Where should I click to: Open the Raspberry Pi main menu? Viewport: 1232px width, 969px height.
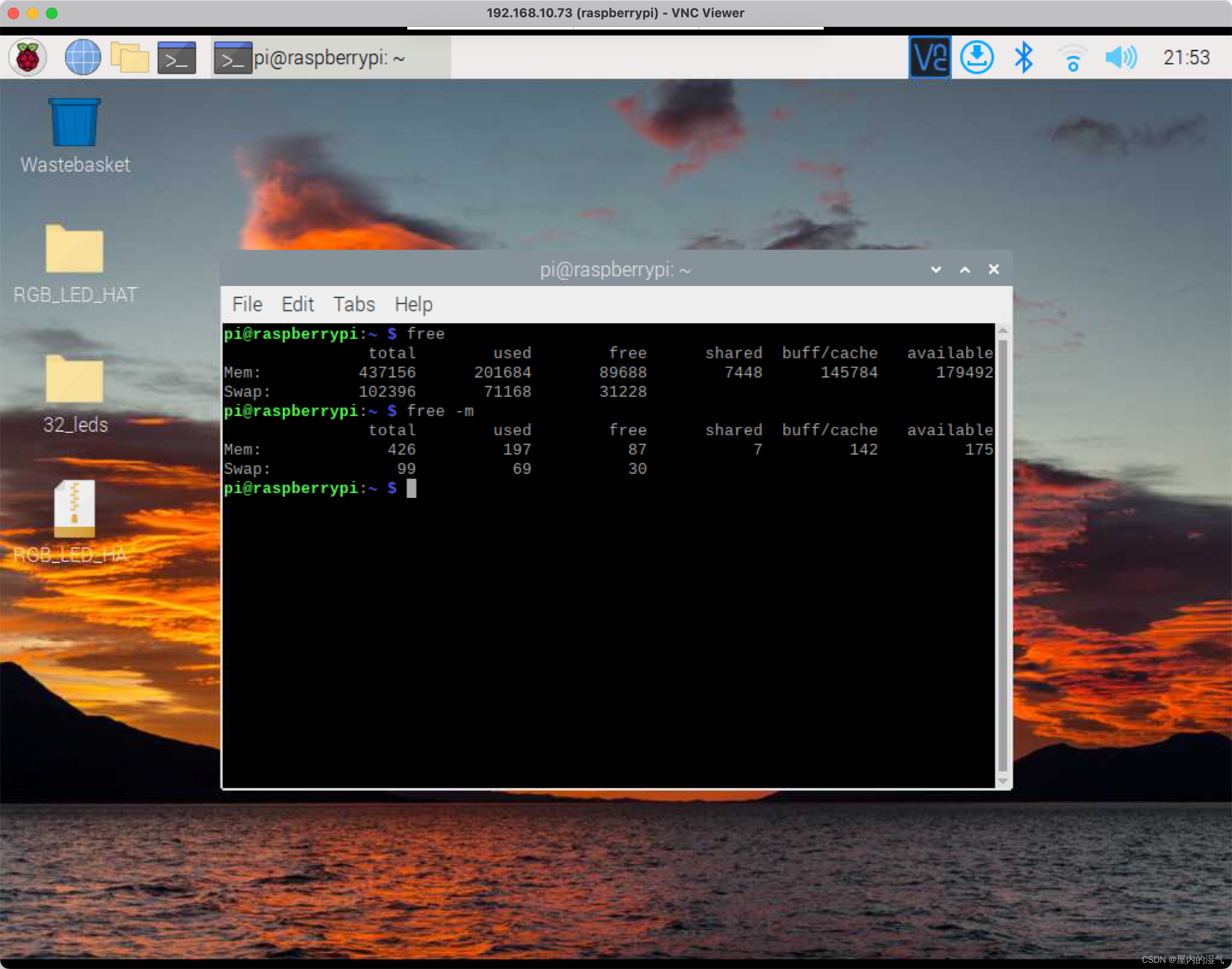click(27, 58)
